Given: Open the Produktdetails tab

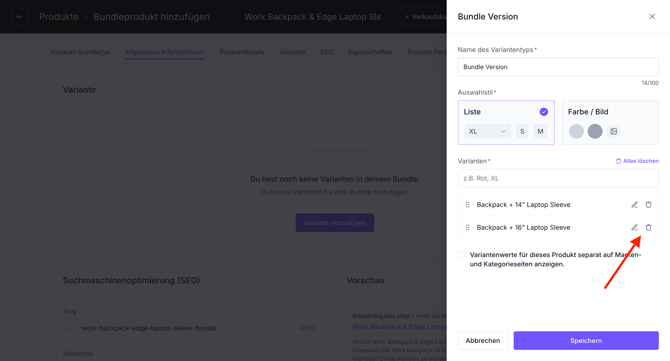Looking at the screenshot, I should click(242, 52).
